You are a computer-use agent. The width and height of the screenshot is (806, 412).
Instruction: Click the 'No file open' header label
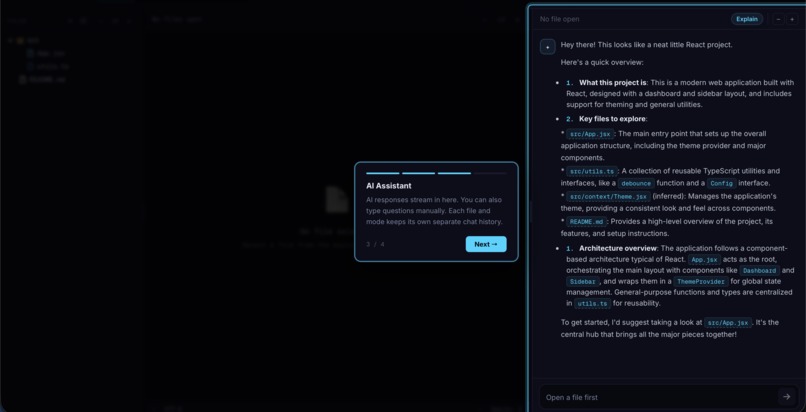(x=559, y=19)
